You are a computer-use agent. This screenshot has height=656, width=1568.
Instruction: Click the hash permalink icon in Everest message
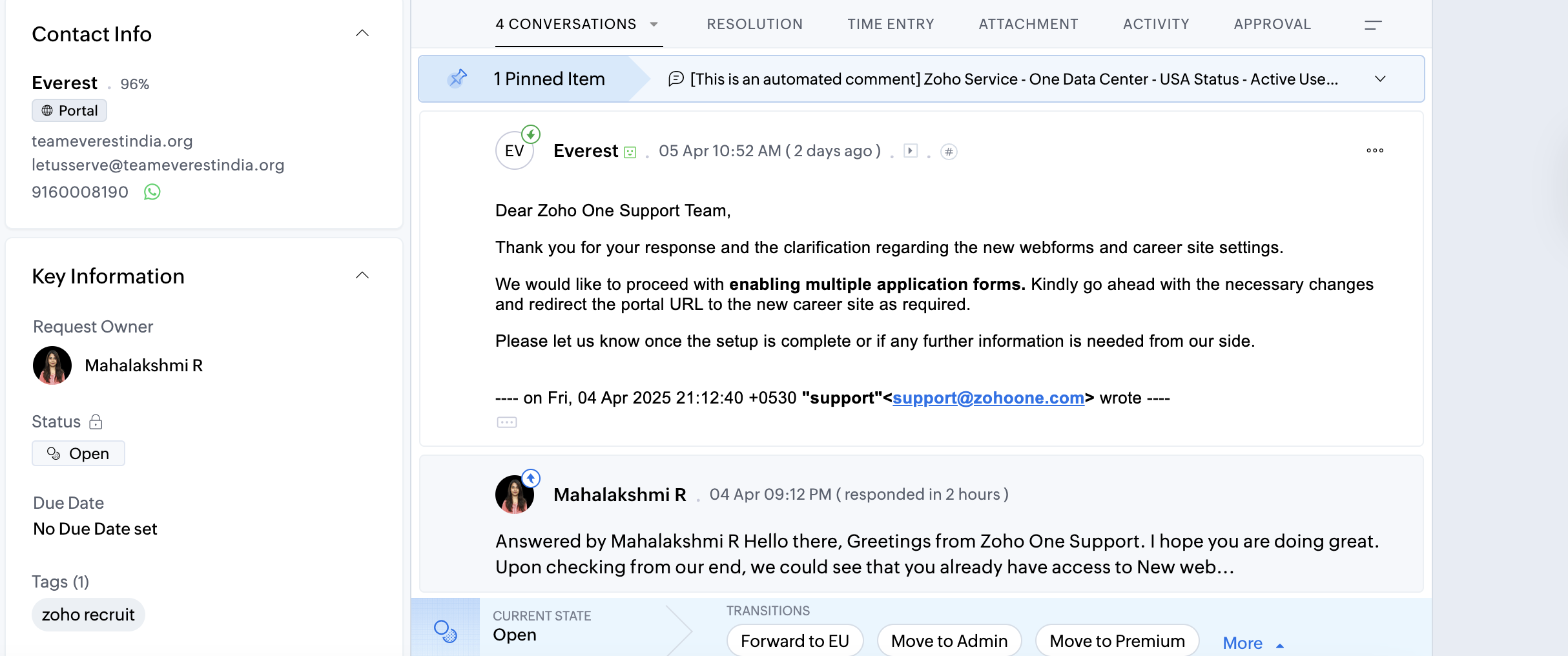pyautogui.click(x=949, y=152)
